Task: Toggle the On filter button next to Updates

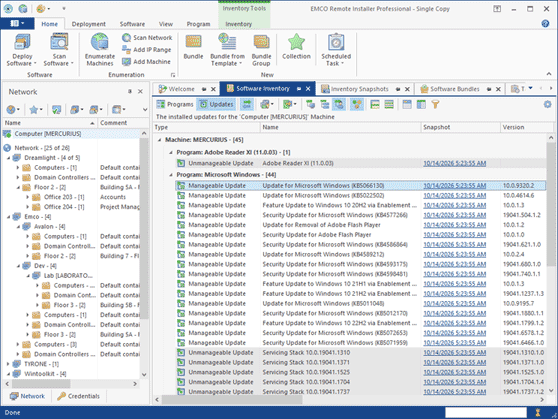Action: point(247,104)
